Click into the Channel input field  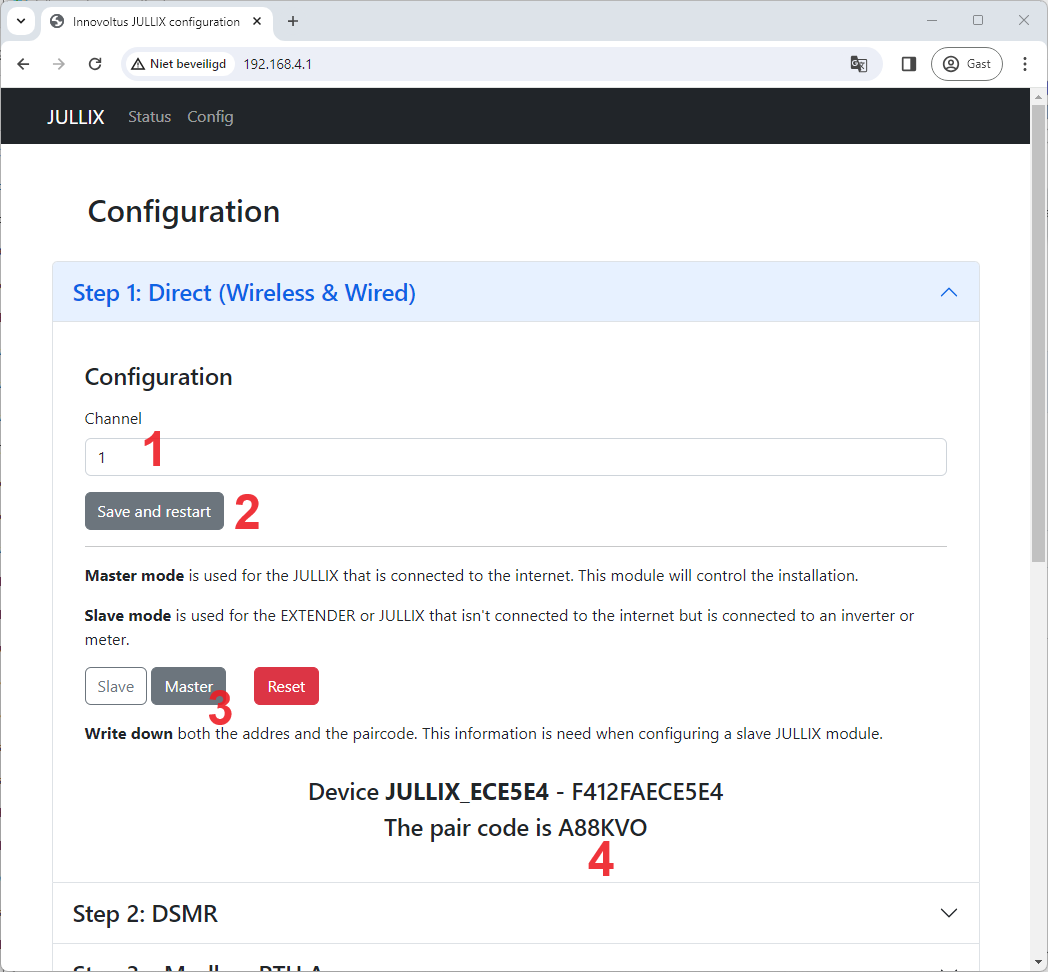click(x=515, y=457)
